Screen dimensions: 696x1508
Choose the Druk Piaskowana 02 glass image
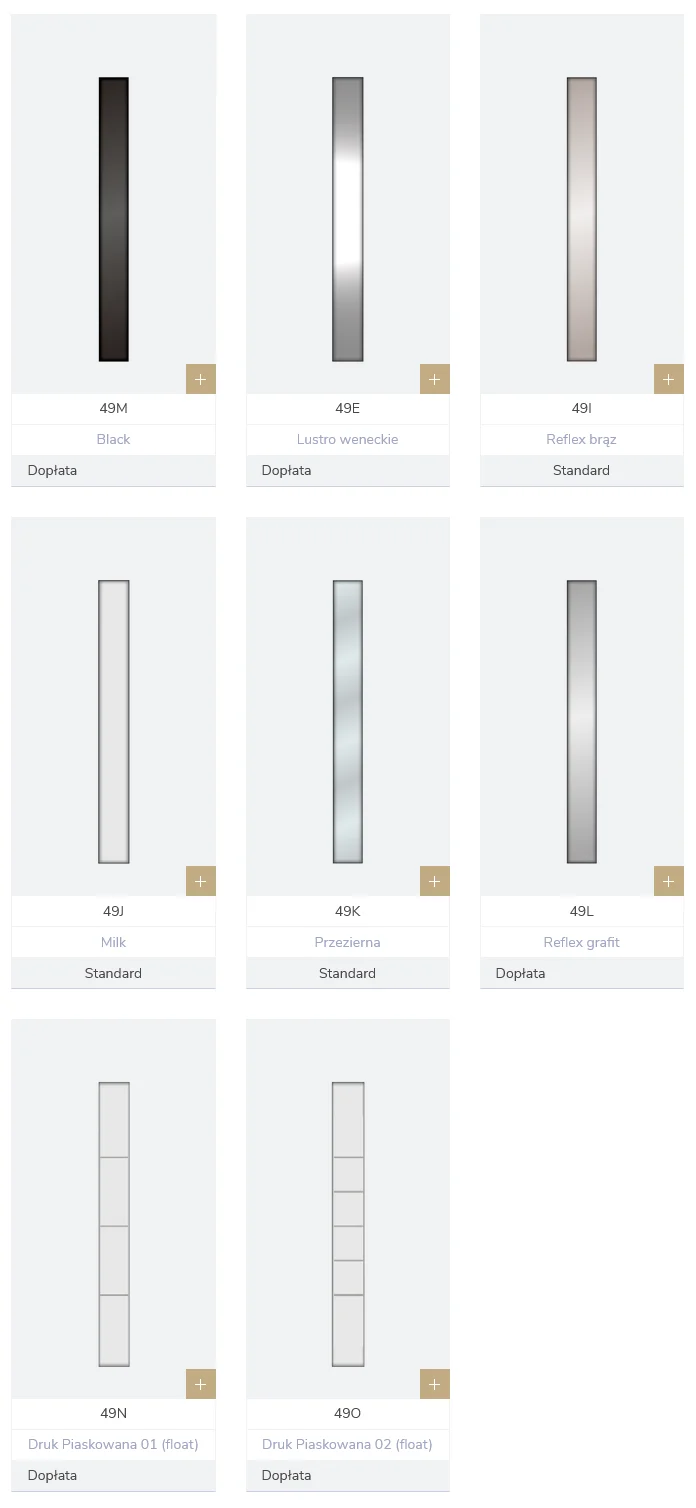pos(348,1224)
